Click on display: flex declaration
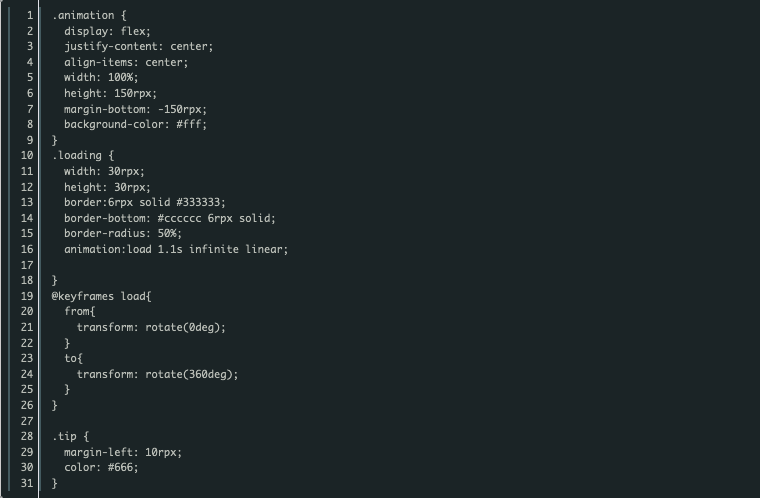Image resolution: width=760 pixels, height=498 pixels. 107,31
